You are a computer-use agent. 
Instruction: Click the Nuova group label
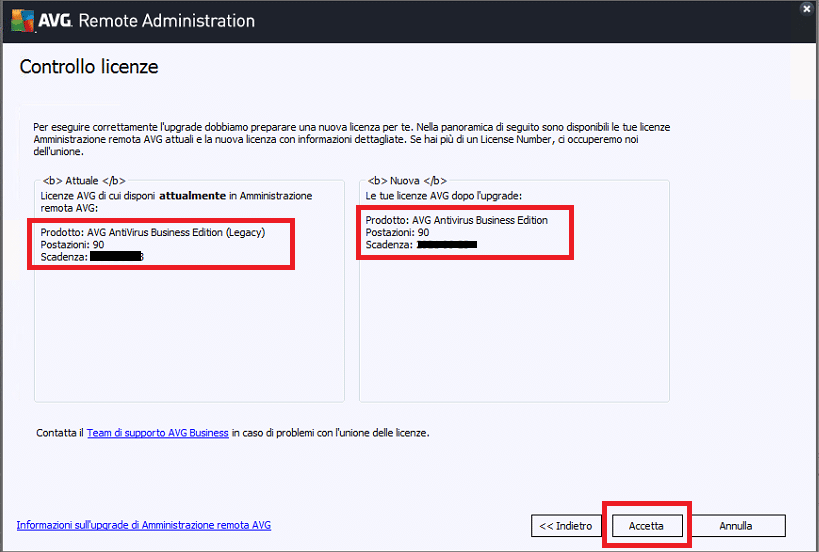(x=407, y=181)
